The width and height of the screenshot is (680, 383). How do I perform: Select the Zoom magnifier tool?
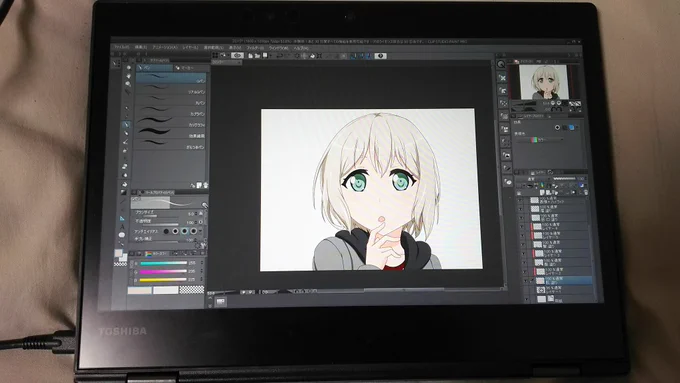click(129, 68)
